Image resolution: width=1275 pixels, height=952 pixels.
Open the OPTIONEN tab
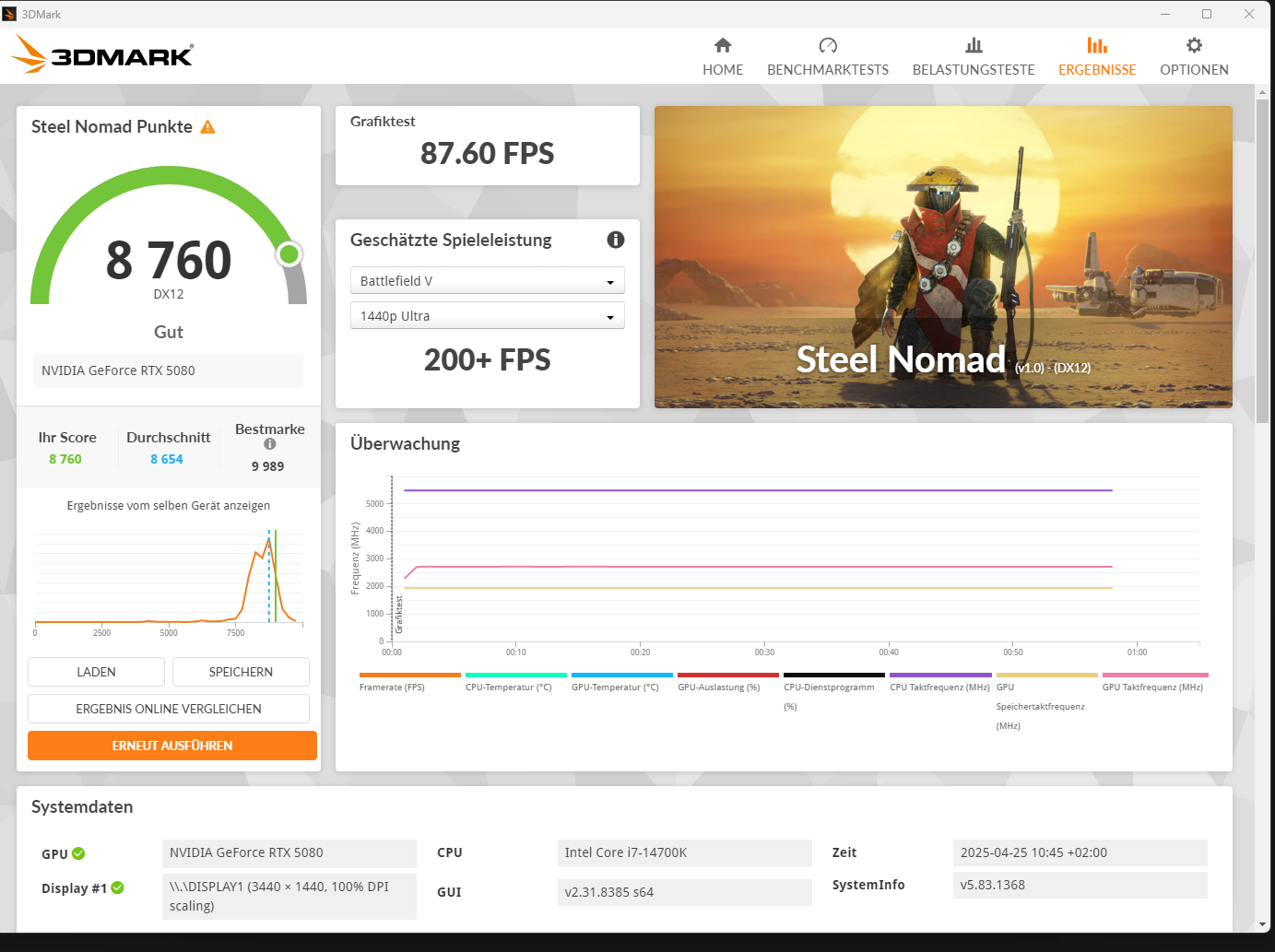click(x=1194, y=57)
